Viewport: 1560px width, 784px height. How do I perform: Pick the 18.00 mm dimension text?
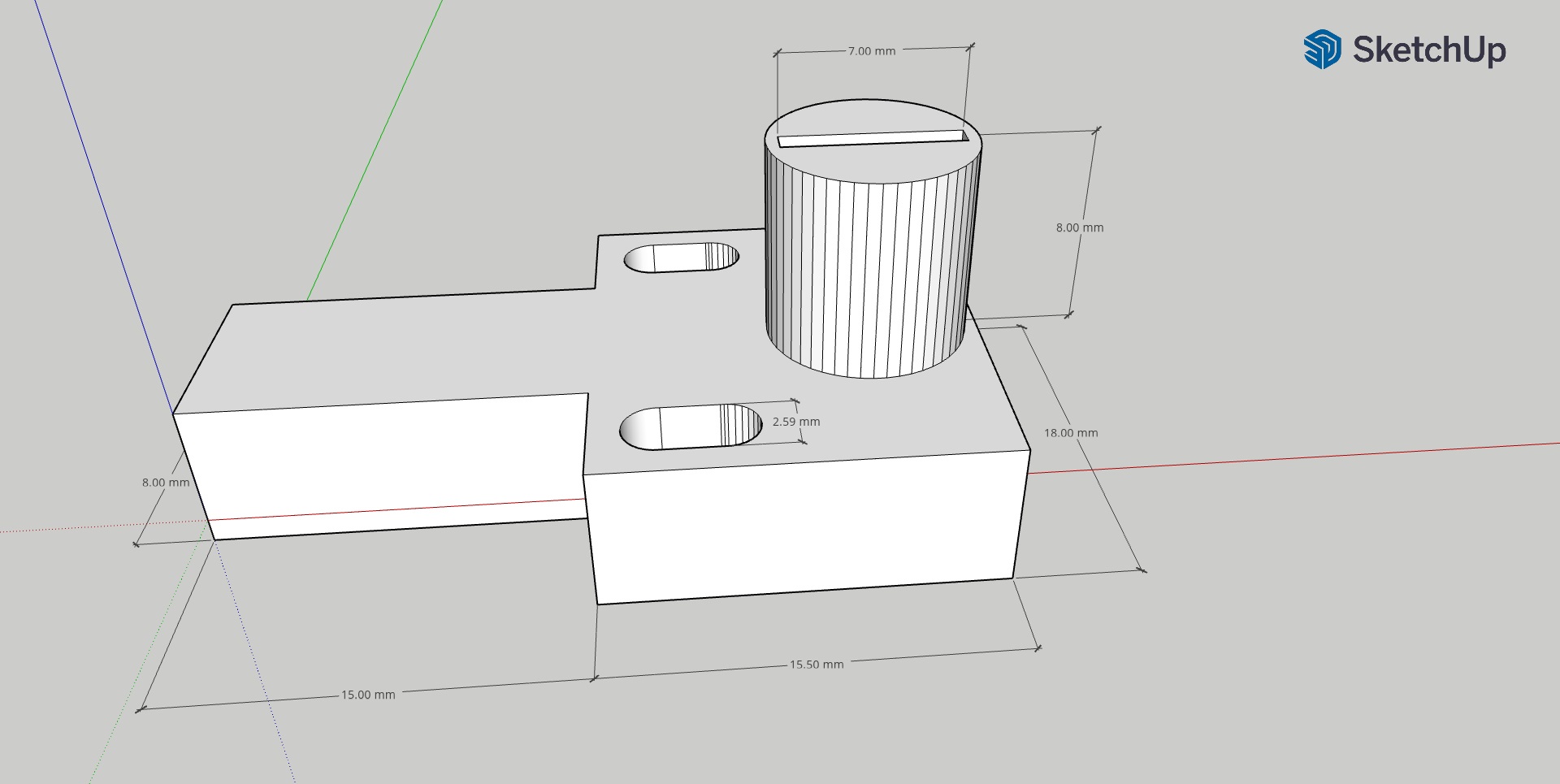pos(1070,433)
